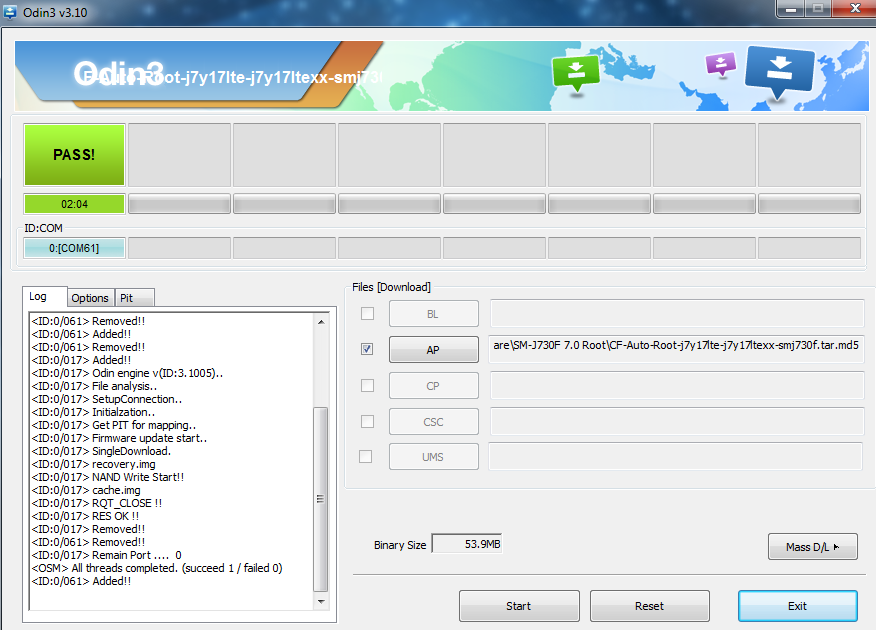Enable the CP file checkbox

(367, 385)
